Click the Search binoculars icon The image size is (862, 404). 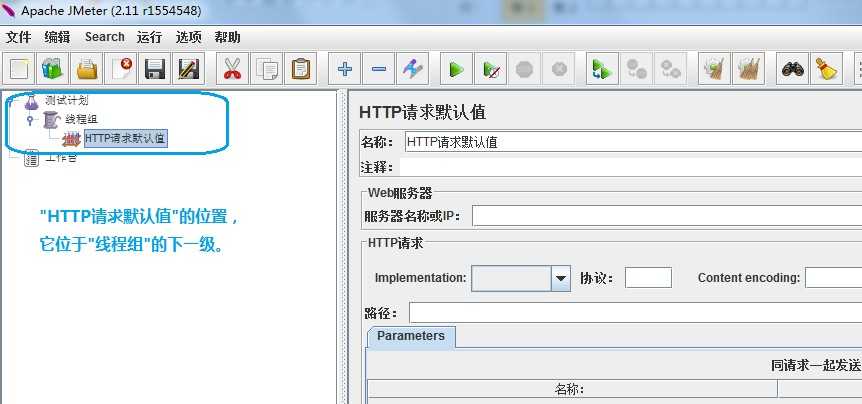click(792, 69)
